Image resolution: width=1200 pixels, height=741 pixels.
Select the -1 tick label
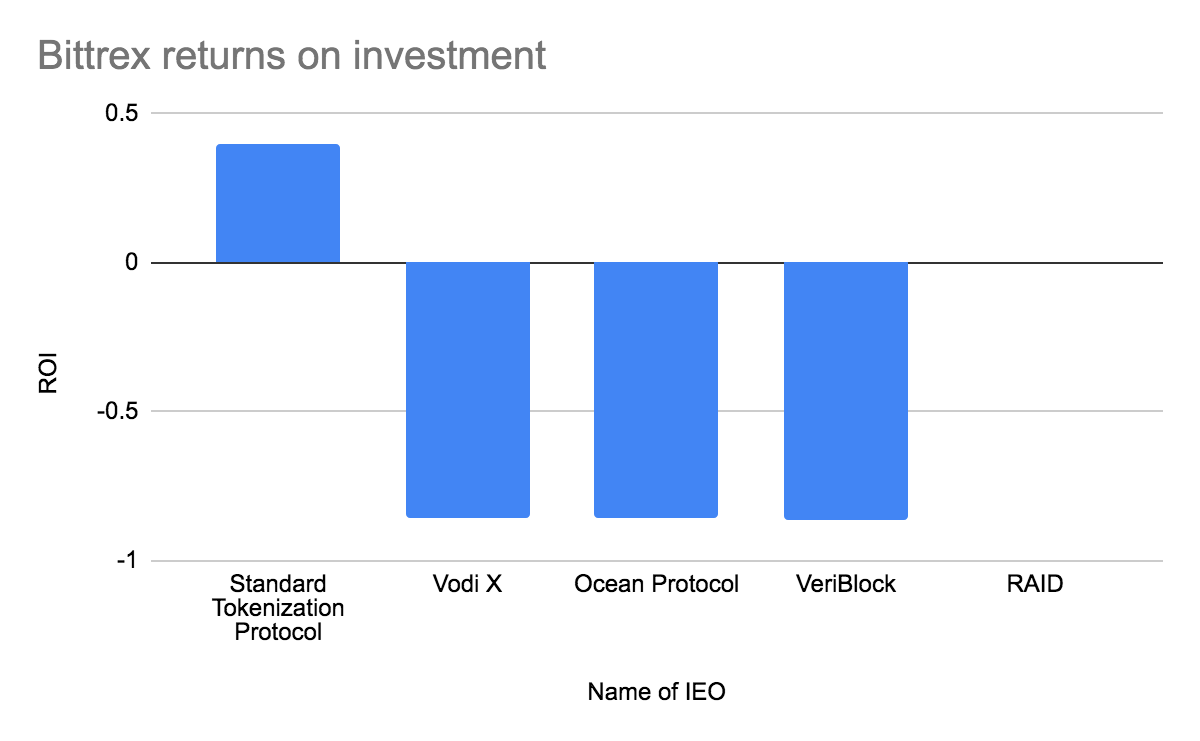click(123, 561)
